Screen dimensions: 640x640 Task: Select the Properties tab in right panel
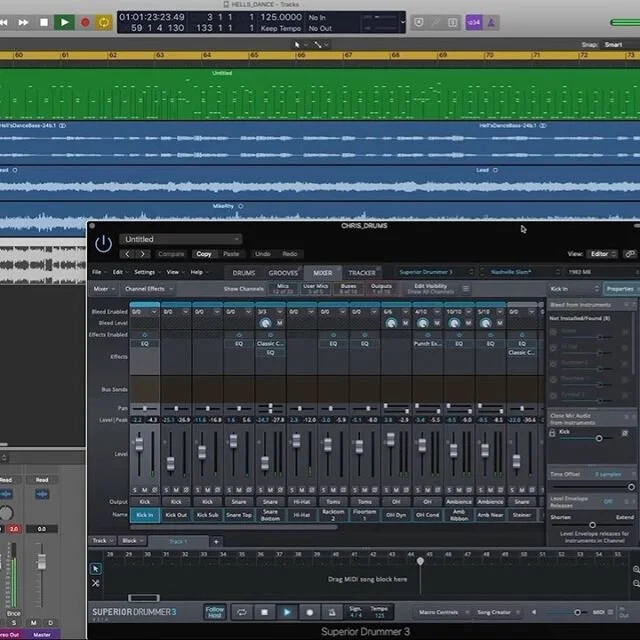point(620,289)
